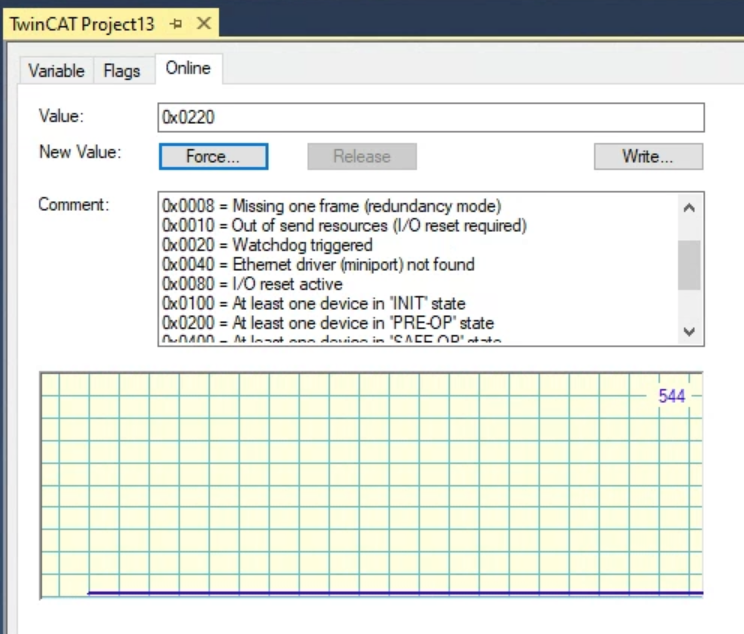Image resolution: width=744 pixels, height=634 pixels.
Task: Click the '0x0040 = Ethernet driver not found' line
Action: click(x=318, y=264)
